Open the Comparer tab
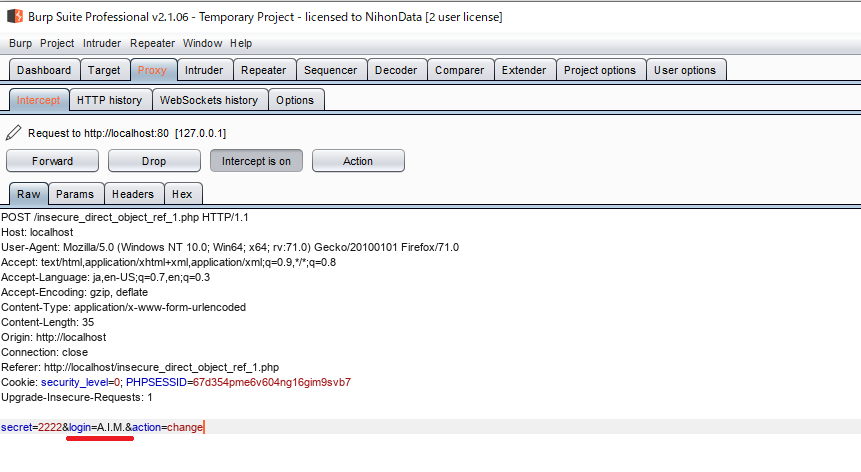The width and height of the screenshot is (861, 472). (x=460, y=70)
